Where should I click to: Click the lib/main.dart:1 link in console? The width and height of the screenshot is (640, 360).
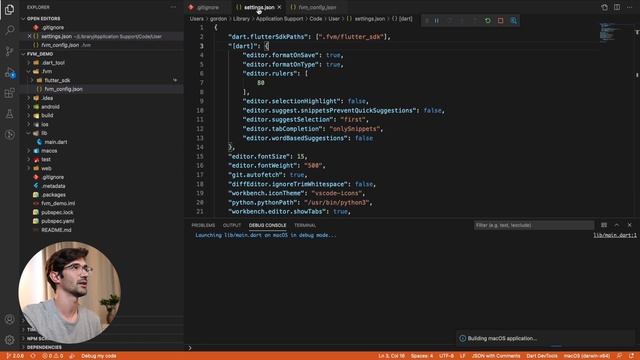(615, 235)
